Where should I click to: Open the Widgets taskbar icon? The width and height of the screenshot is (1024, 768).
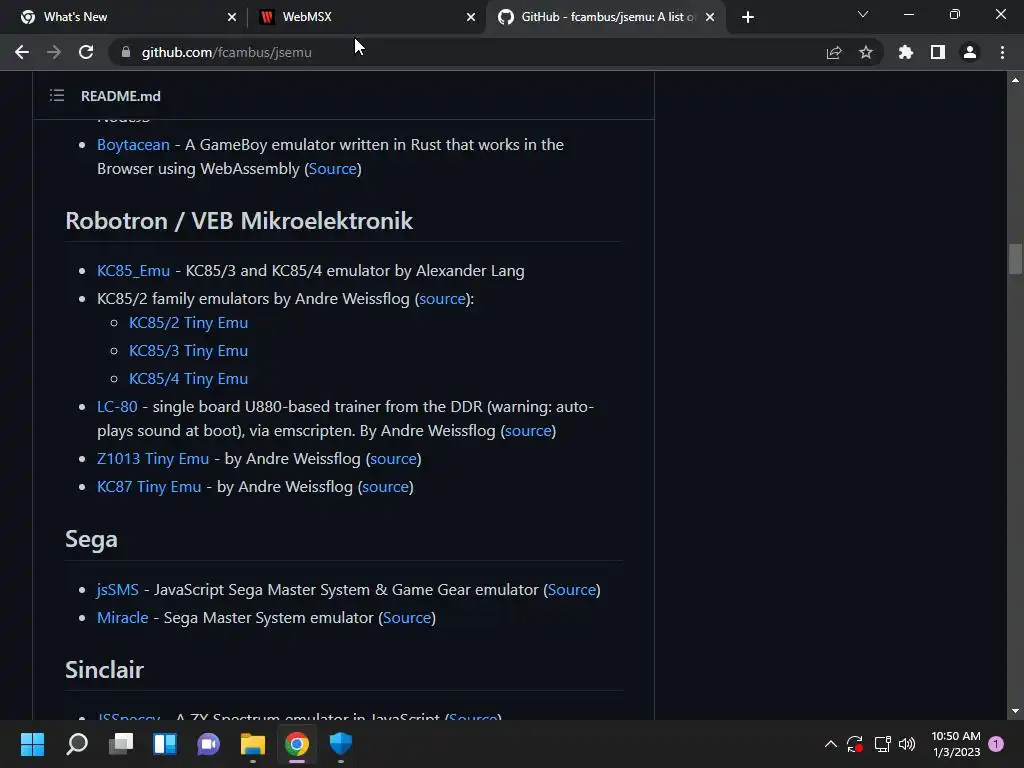point(165,744)
